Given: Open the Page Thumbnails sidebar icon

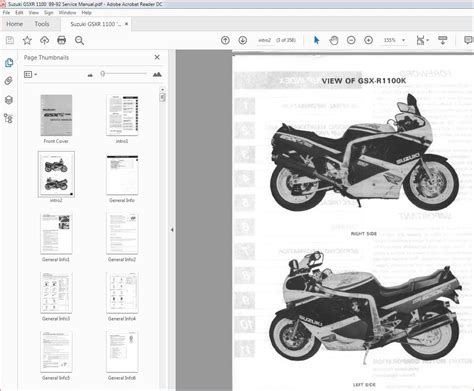Looking at the screenshot, I should [9, 63].
